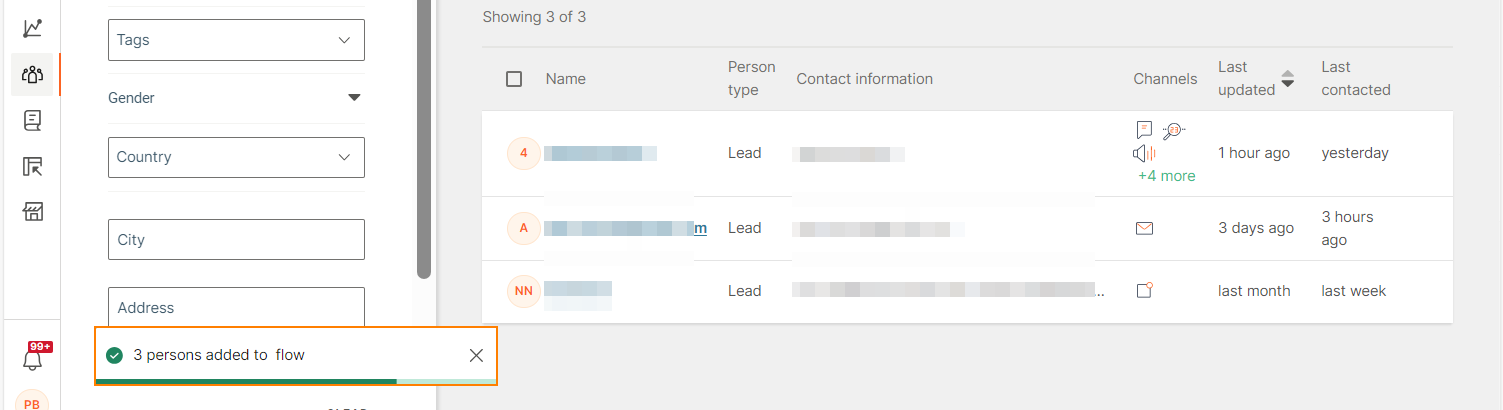
Task: Click the City input field
Action: (236, 240)
